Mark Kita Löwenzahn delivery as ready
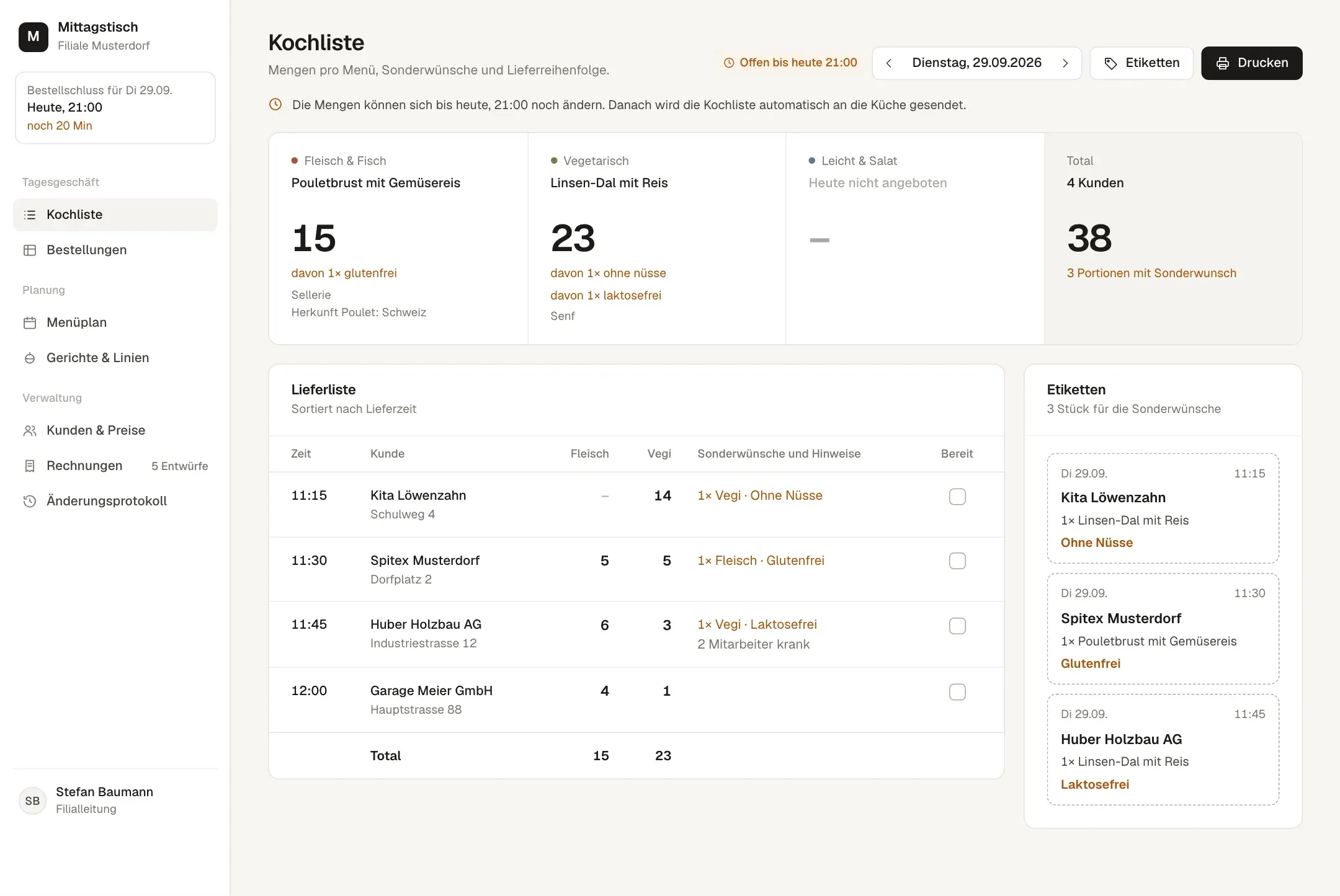 coord(957,497)
